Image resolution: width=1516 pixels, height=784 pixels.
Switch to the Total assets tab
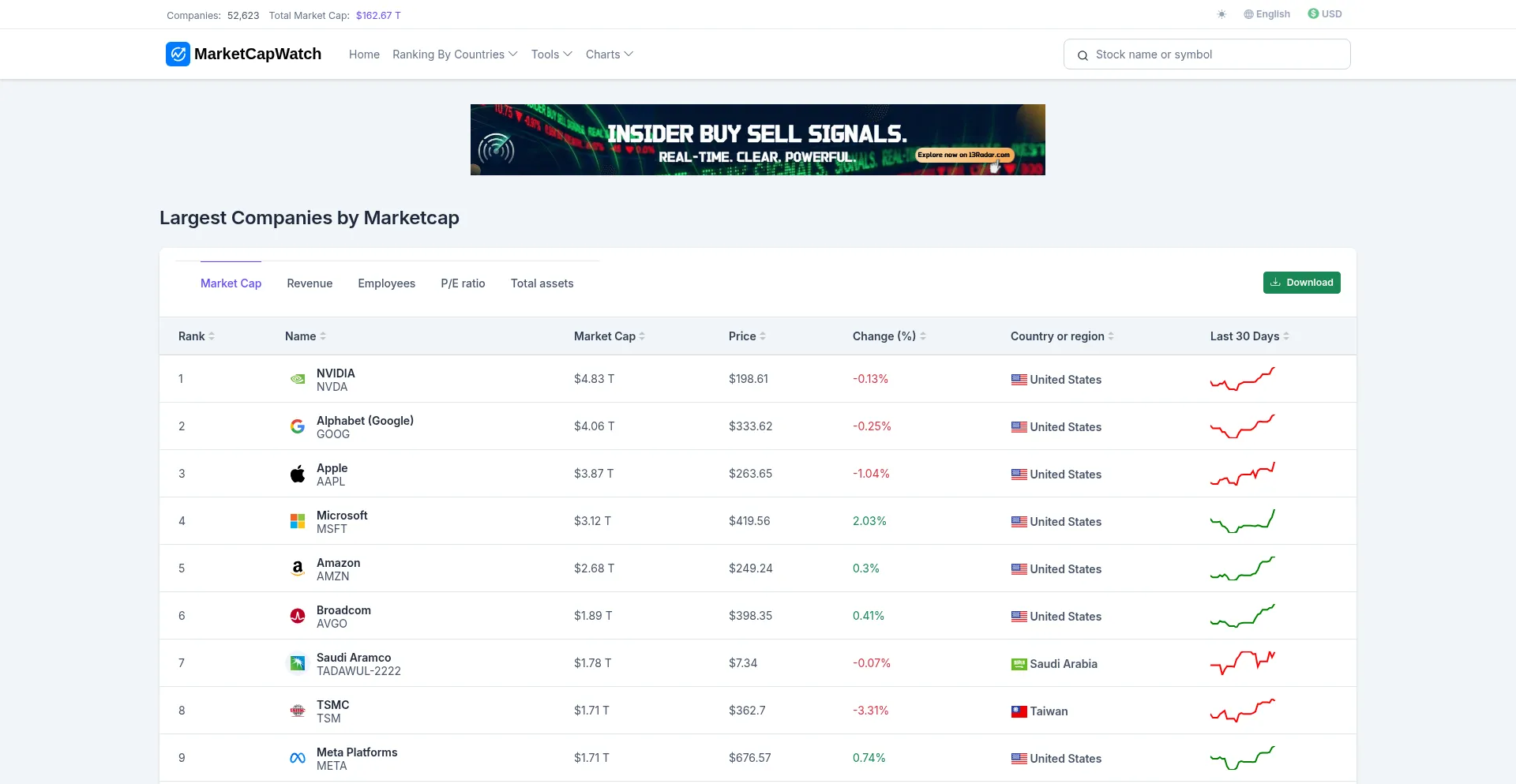[542, 283]
